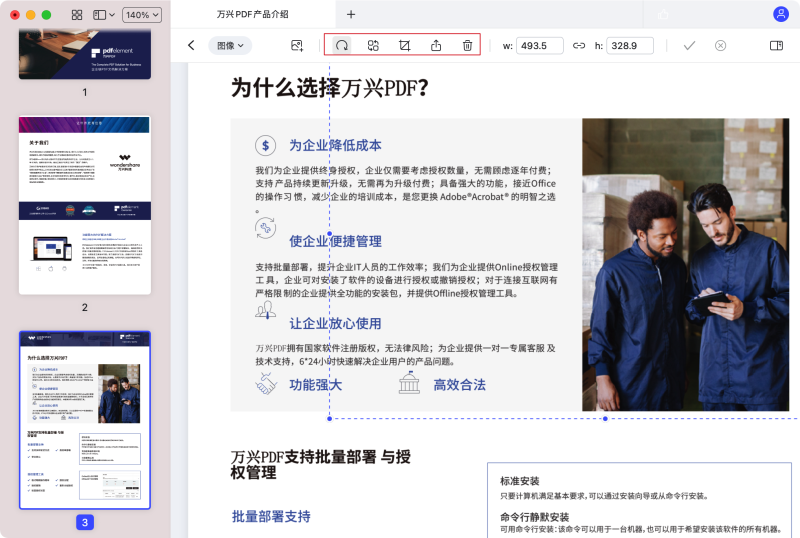Click the add image icon
This screenshot has height=538, width=800.
(x=297, y=46)
